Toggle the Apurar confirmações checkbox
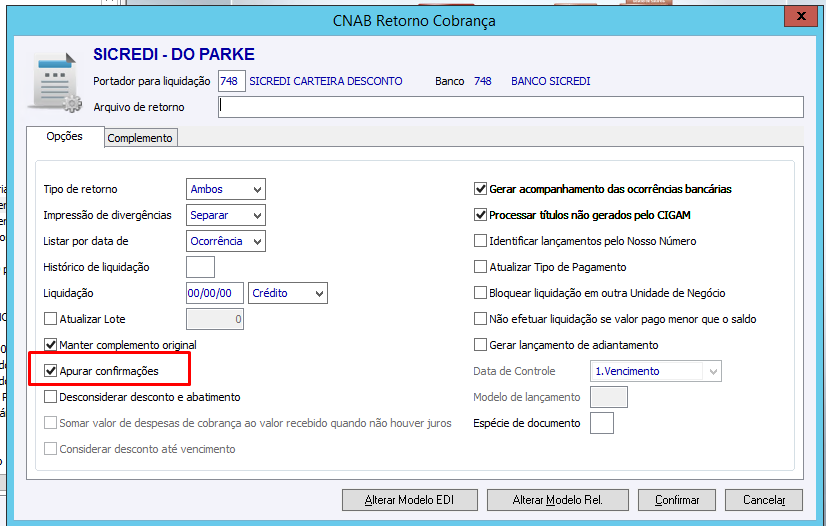The image size is (826, 526). (x=50, y=371)
